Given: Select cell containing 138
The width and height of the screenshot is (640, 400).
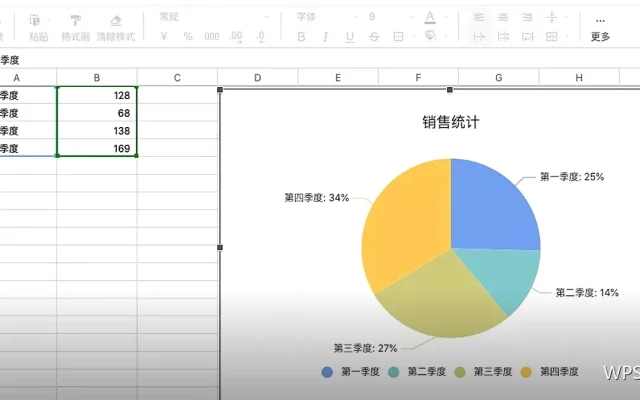Looking at the screenshot, I should tap(97, 131).
